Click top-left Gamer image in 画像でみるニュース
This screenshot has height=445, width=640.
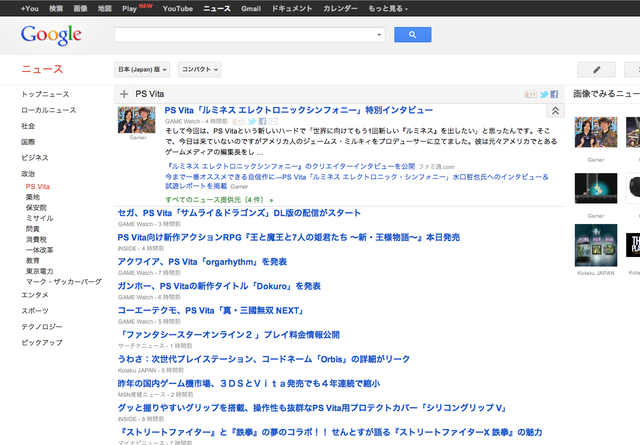coord(596,132)
